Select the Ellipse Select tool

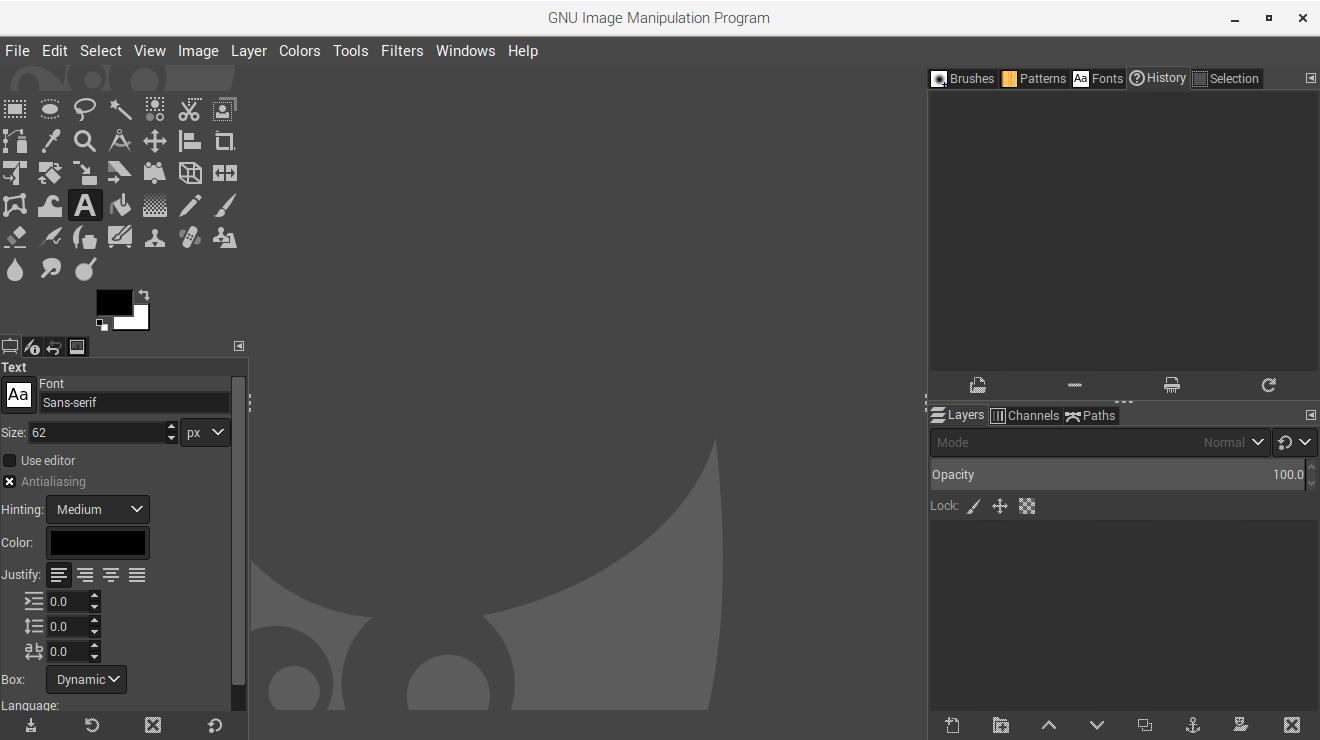point(50,108)
